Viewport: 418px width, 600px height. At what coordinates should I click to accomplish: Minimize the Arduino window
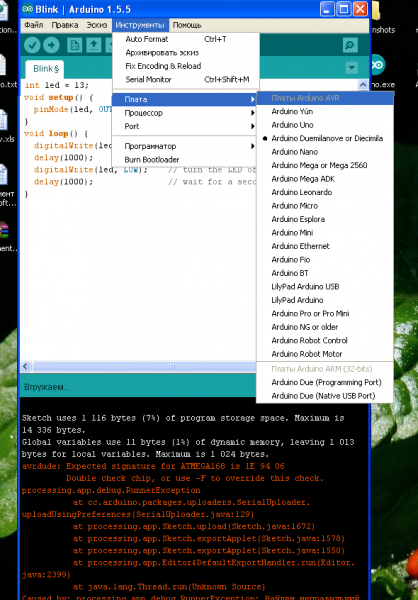[327, 9]
